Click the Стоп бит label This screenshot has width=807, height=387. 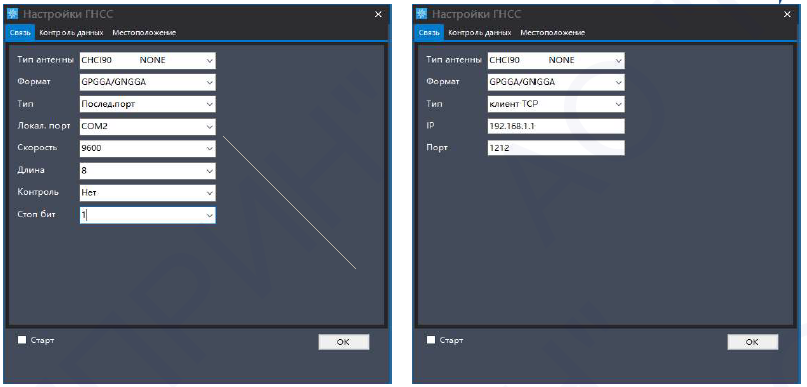click(36, 214)
